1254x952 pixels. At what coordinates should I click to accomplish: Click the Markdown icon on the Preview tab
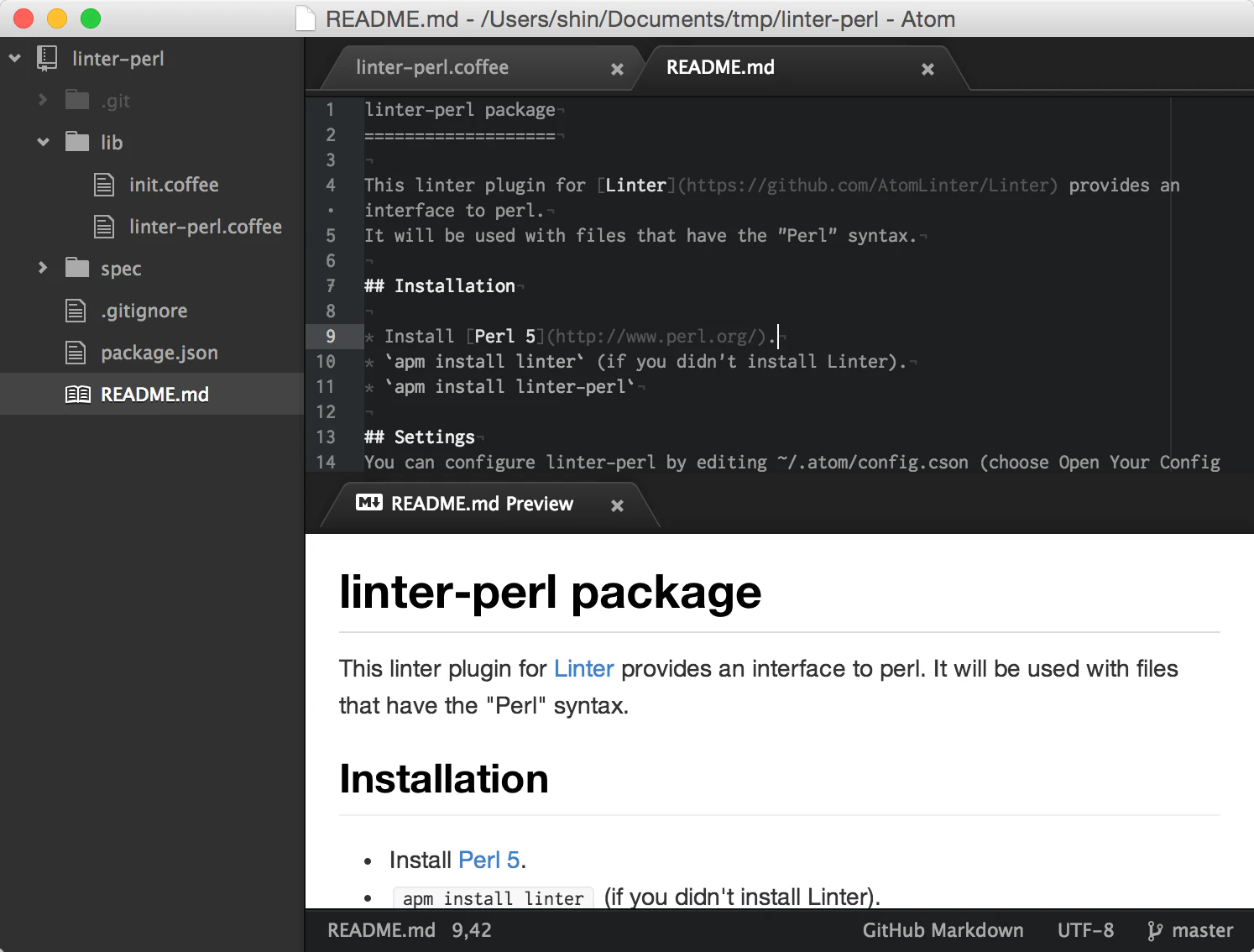point(369,502)
